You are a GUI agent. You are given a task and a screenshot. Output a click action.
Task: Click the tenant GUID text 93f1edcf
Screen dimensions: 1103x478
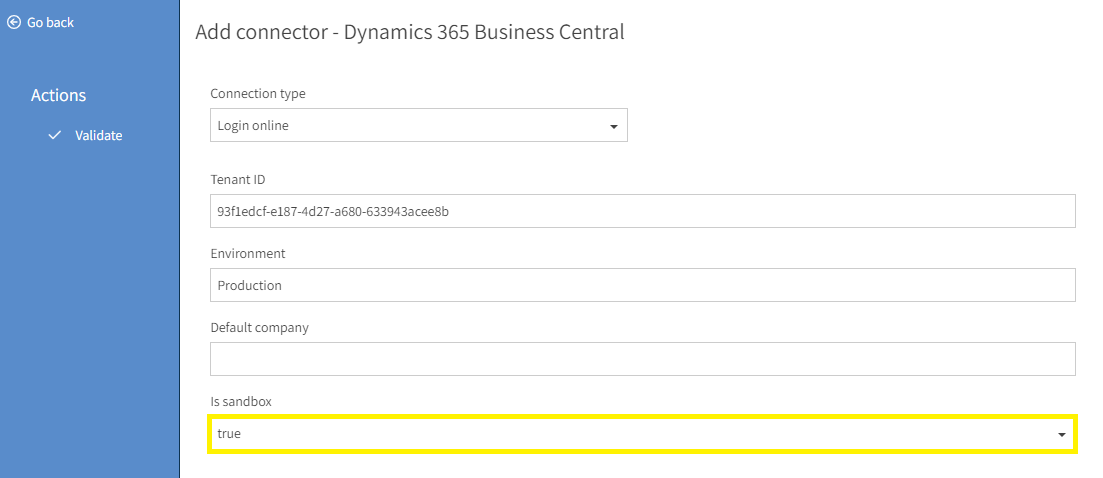(333, 212)
